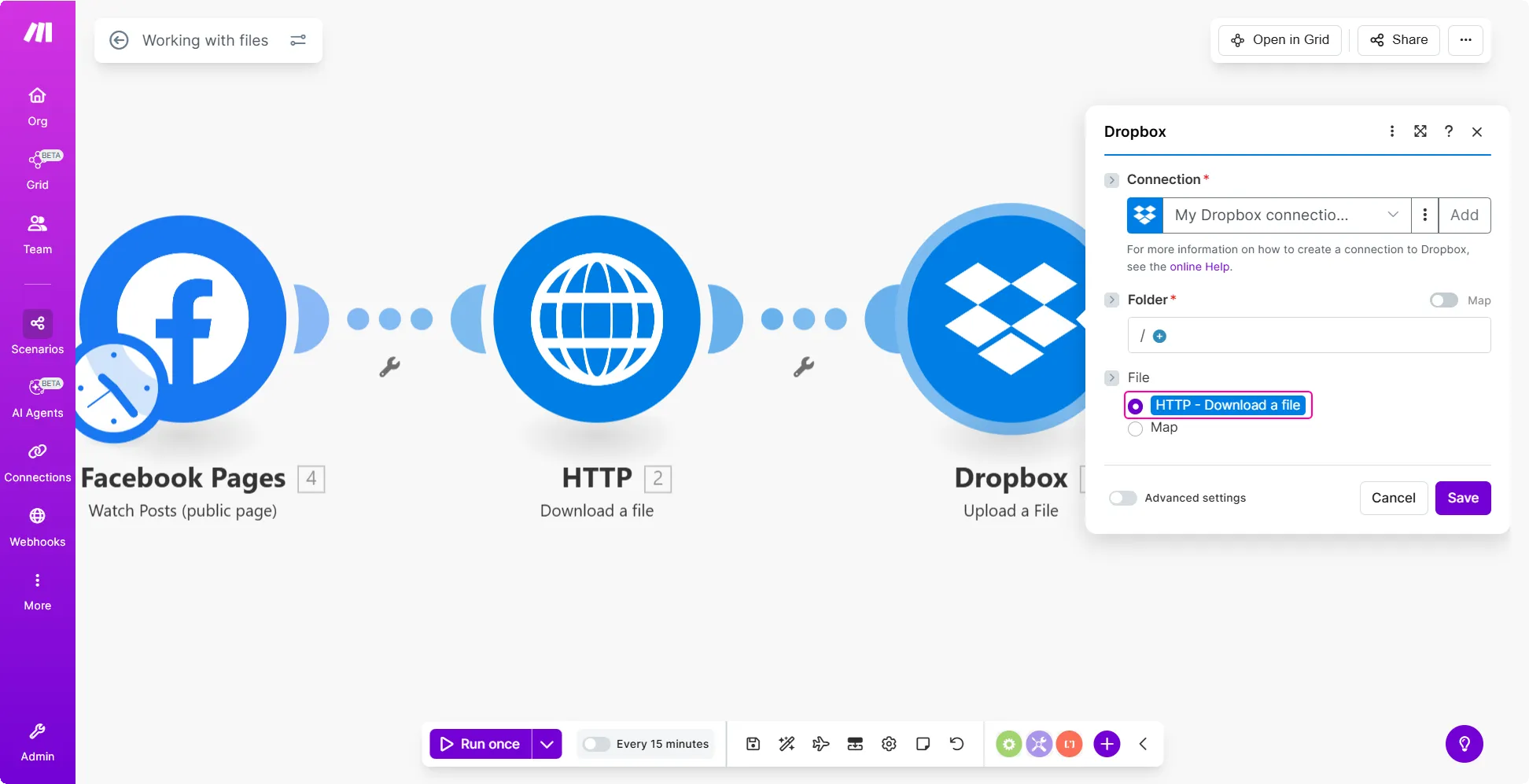Click the Folder path input field

1321,336
